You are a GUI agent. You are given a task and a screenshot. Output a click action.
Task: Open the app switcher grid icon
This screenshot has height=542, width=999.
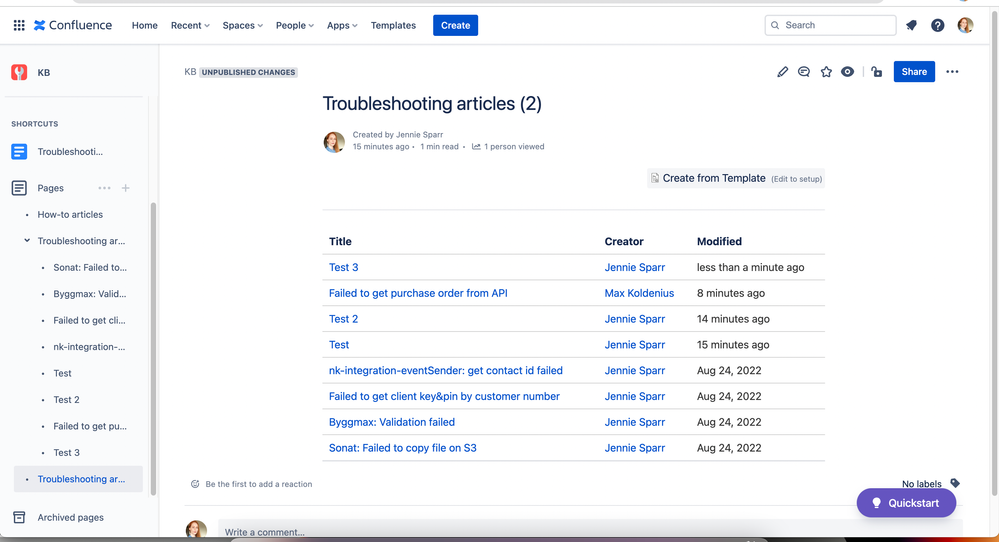tap(19, 25)
